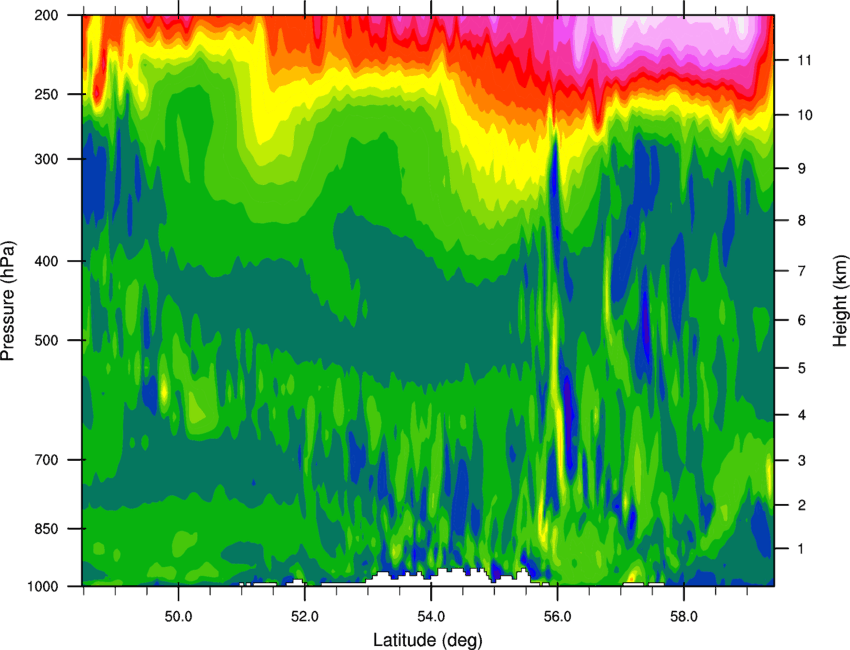This screenshot has width=850, height=650.
Task: Click the 250 pressure tick label
Action: pyautogui.click(x=46, y=94)
